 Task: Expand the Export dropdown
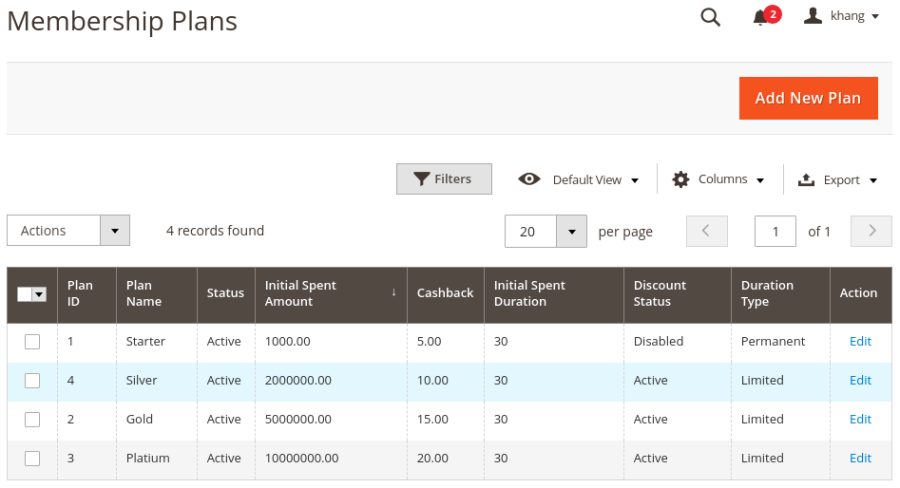point(873,180)
